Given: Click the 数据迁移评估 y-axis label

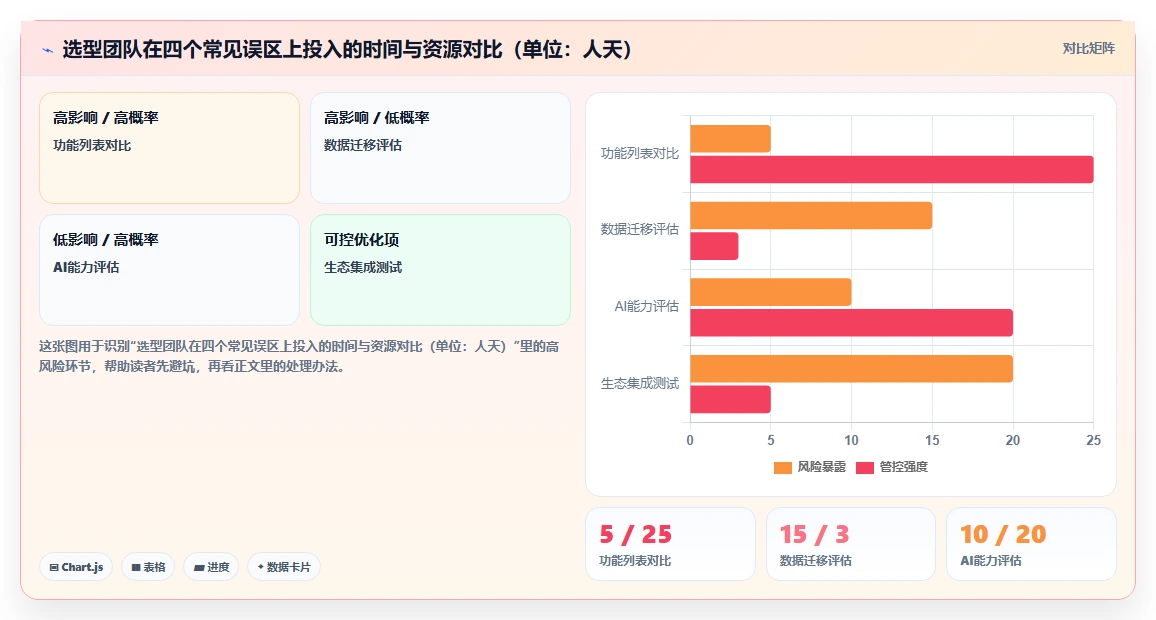Looking at the screenshot, I should pos(640,229).
